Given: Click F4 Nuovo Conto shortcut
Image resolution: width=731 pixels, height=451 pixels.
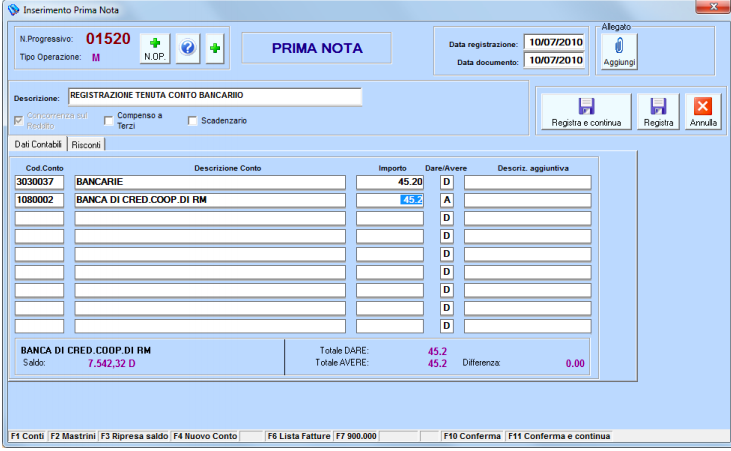Looking at the screenshot, I should click(x=205, y=436).
